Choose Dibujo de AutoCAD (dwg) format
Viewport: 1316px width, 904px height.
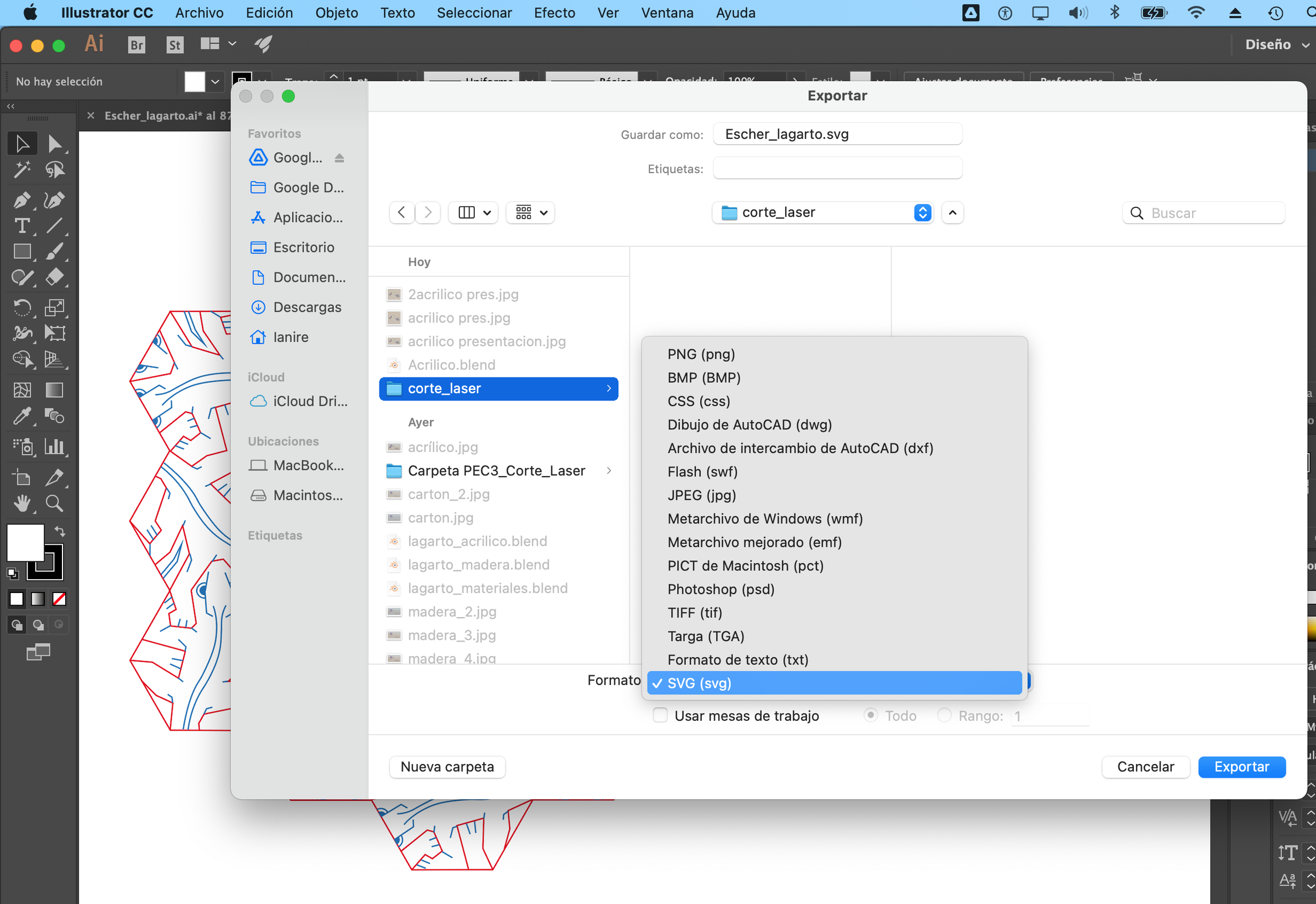[835, 425]
